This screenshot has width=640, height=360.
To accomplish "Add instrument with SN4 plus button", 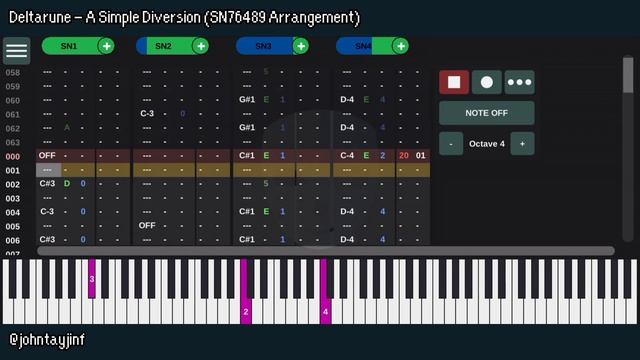I will pos(401,46).
